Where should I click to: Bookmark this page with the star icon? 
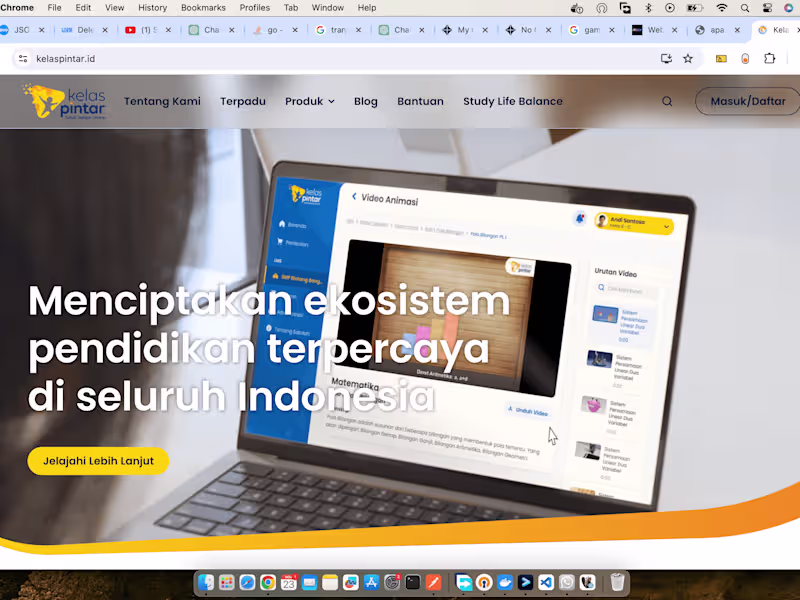(x=688, y=59)
